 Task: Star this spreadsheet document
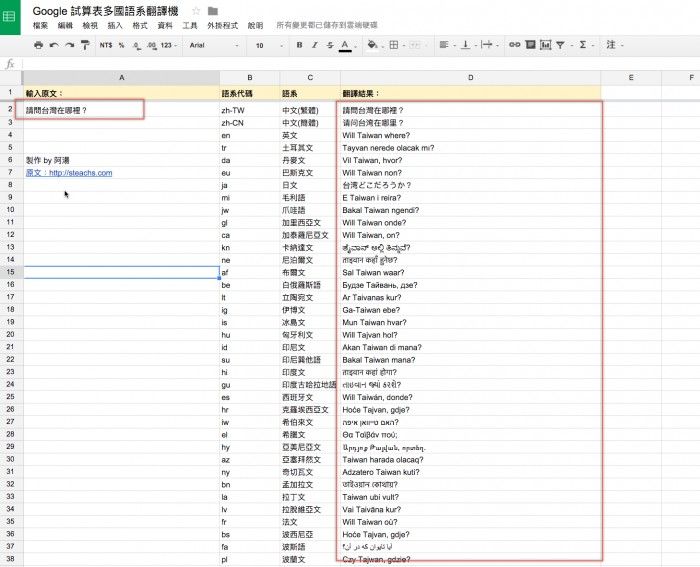(196, 11)
